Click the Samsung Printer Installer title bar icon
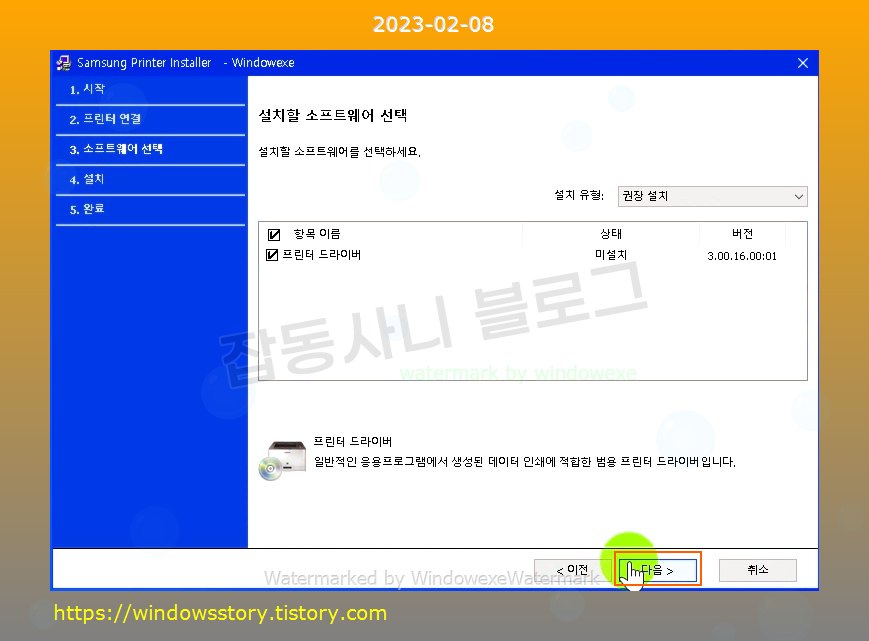The image size is (869, 641). (x=64, y=63)
